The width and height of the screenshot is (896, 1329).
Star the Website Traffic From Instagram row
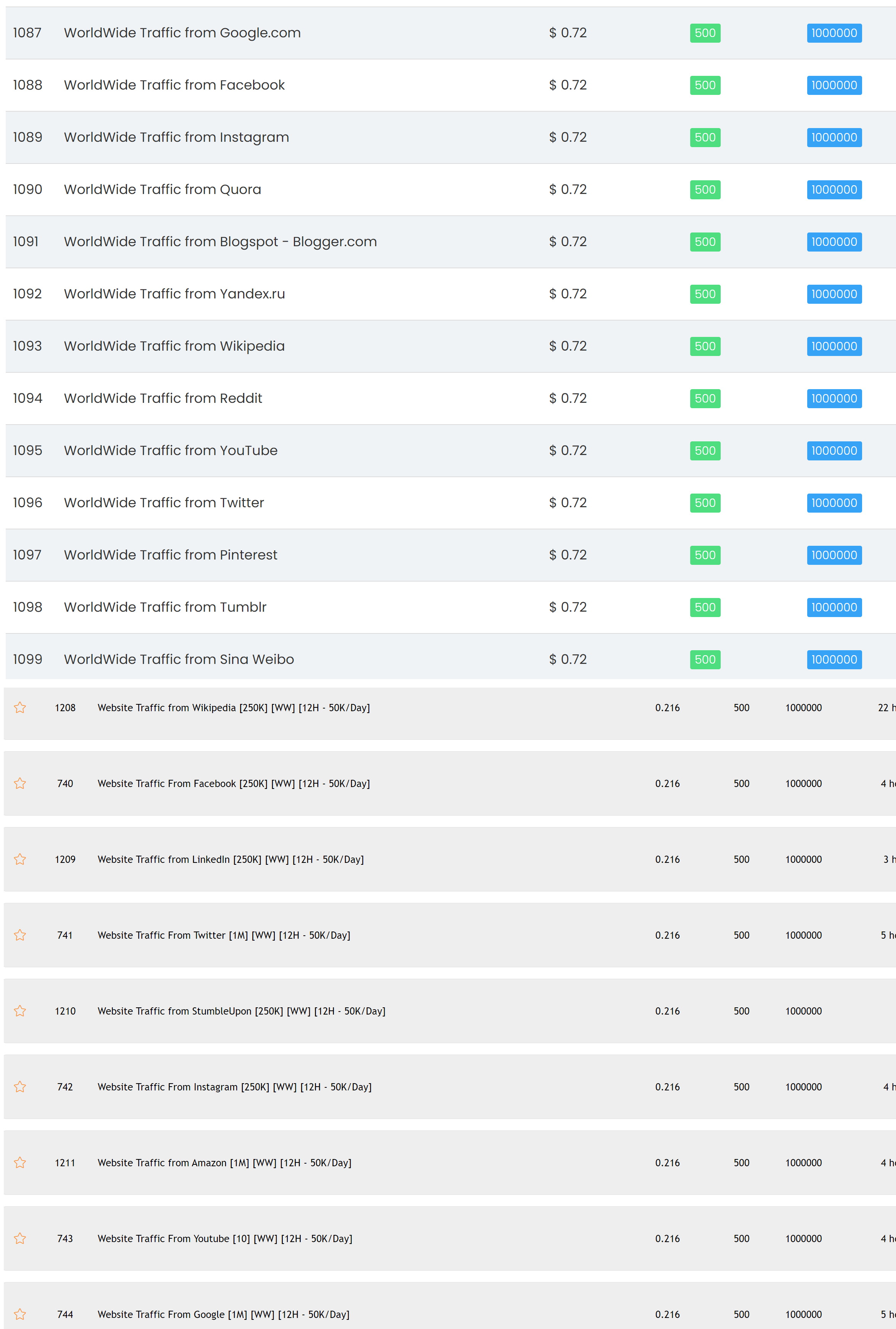20,1087
